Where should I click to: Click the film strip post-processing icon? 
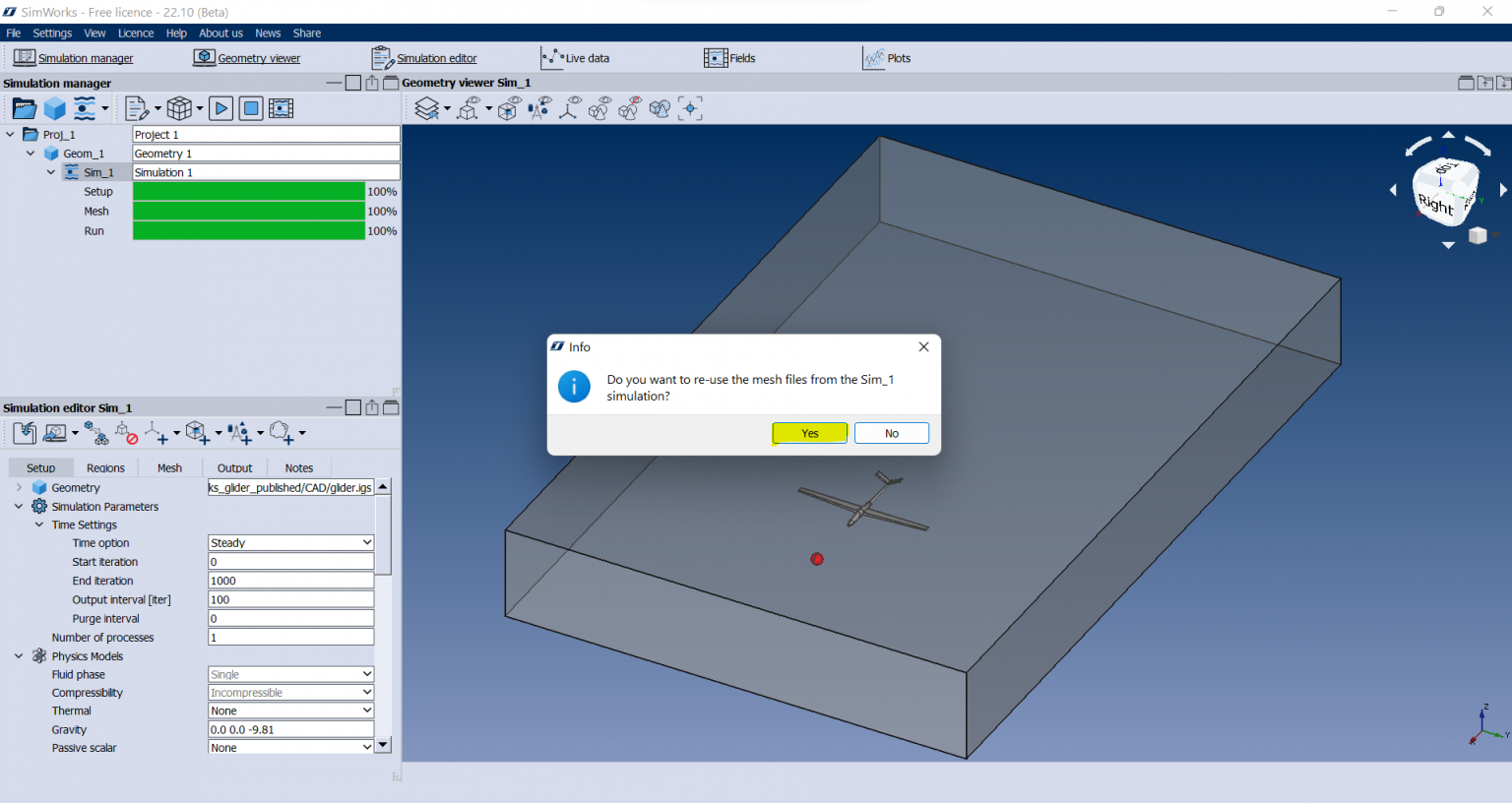[282, 108]
